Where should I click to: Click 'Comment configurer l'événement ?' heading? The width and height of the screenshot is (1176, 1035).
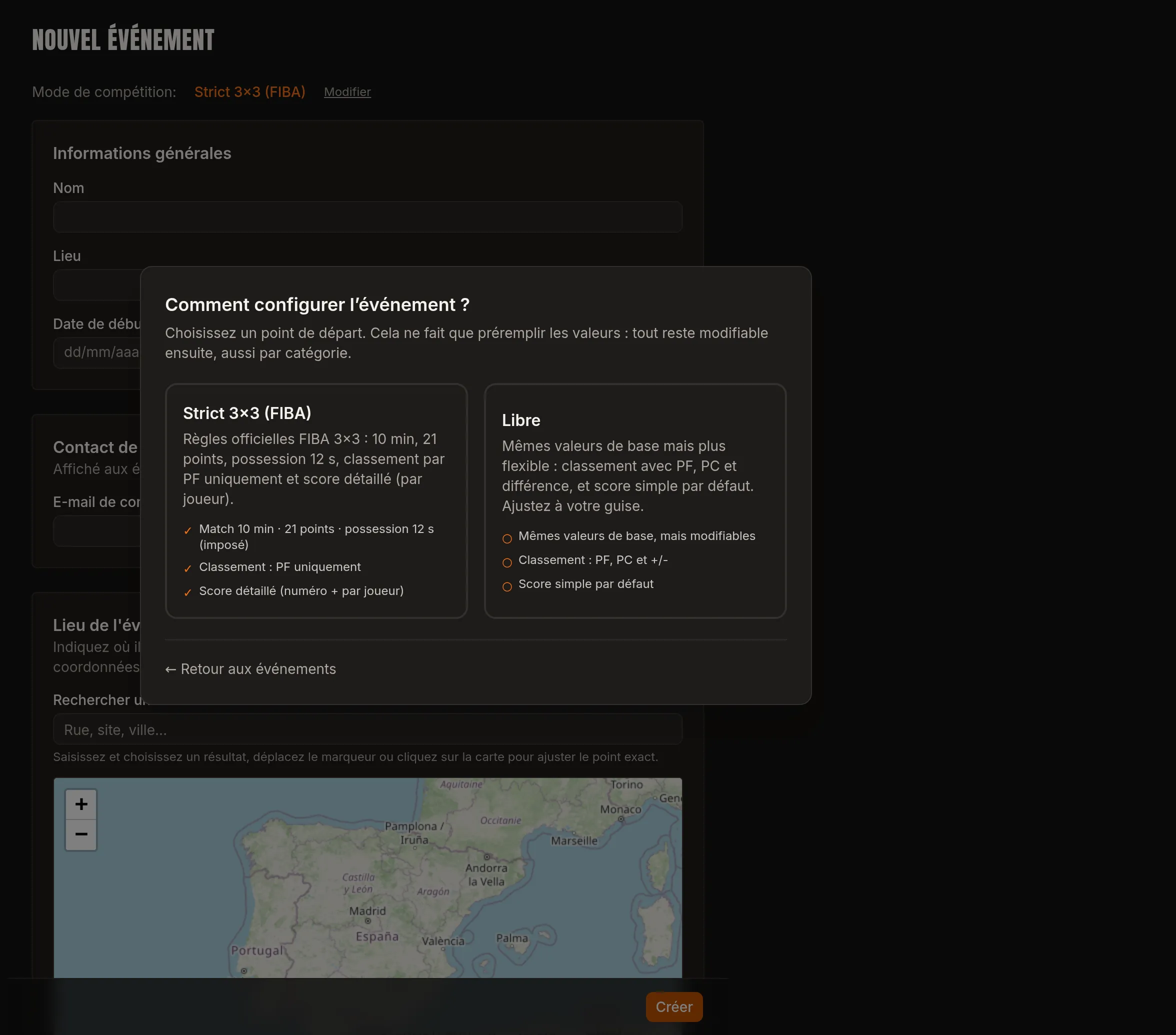[x=317, y=305]
